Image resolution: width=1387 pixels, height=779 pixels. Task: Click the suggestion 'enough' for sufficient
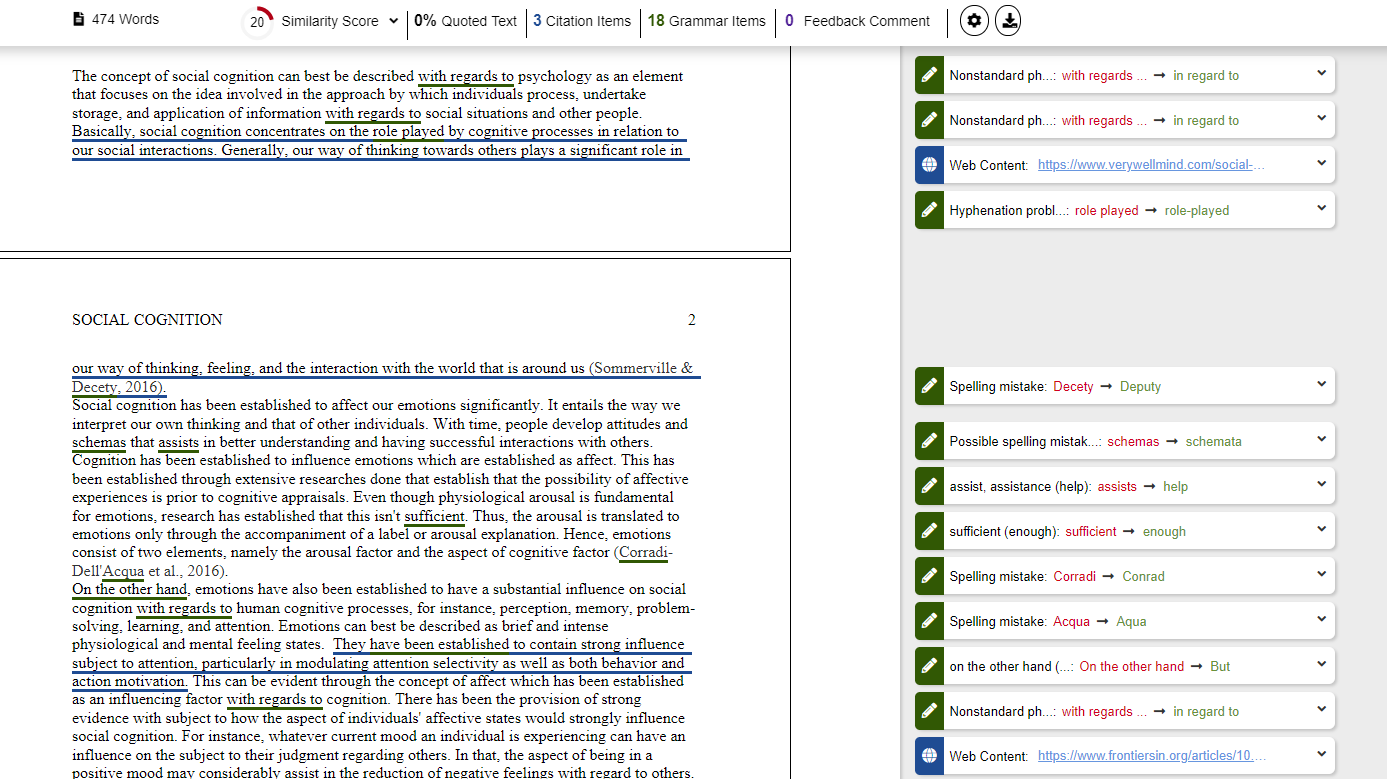pyautogui.click(x=1164, y=531)
